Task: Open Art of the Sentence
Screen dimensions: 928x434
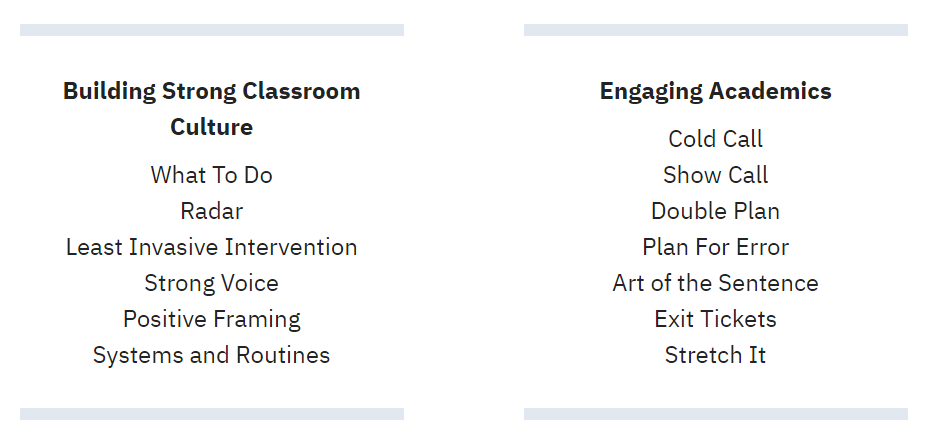Action: point(716,284)
